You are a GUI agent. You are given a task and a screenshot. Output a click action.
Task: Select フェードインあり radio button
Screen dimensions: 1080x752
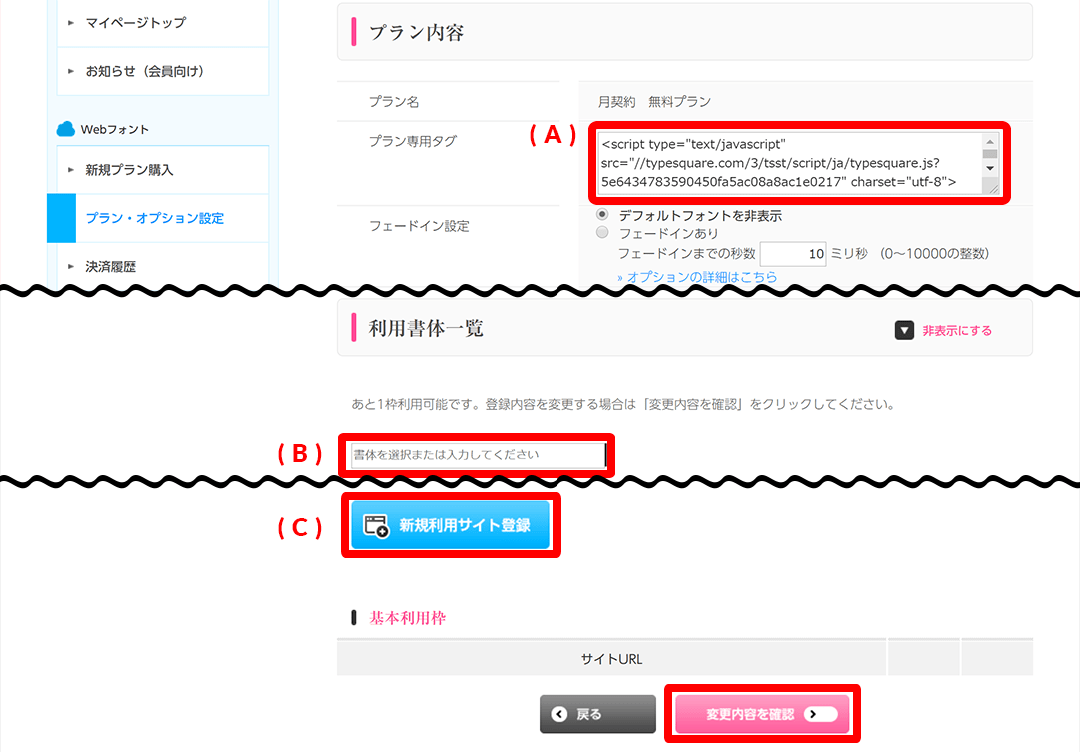pos(602,233)
